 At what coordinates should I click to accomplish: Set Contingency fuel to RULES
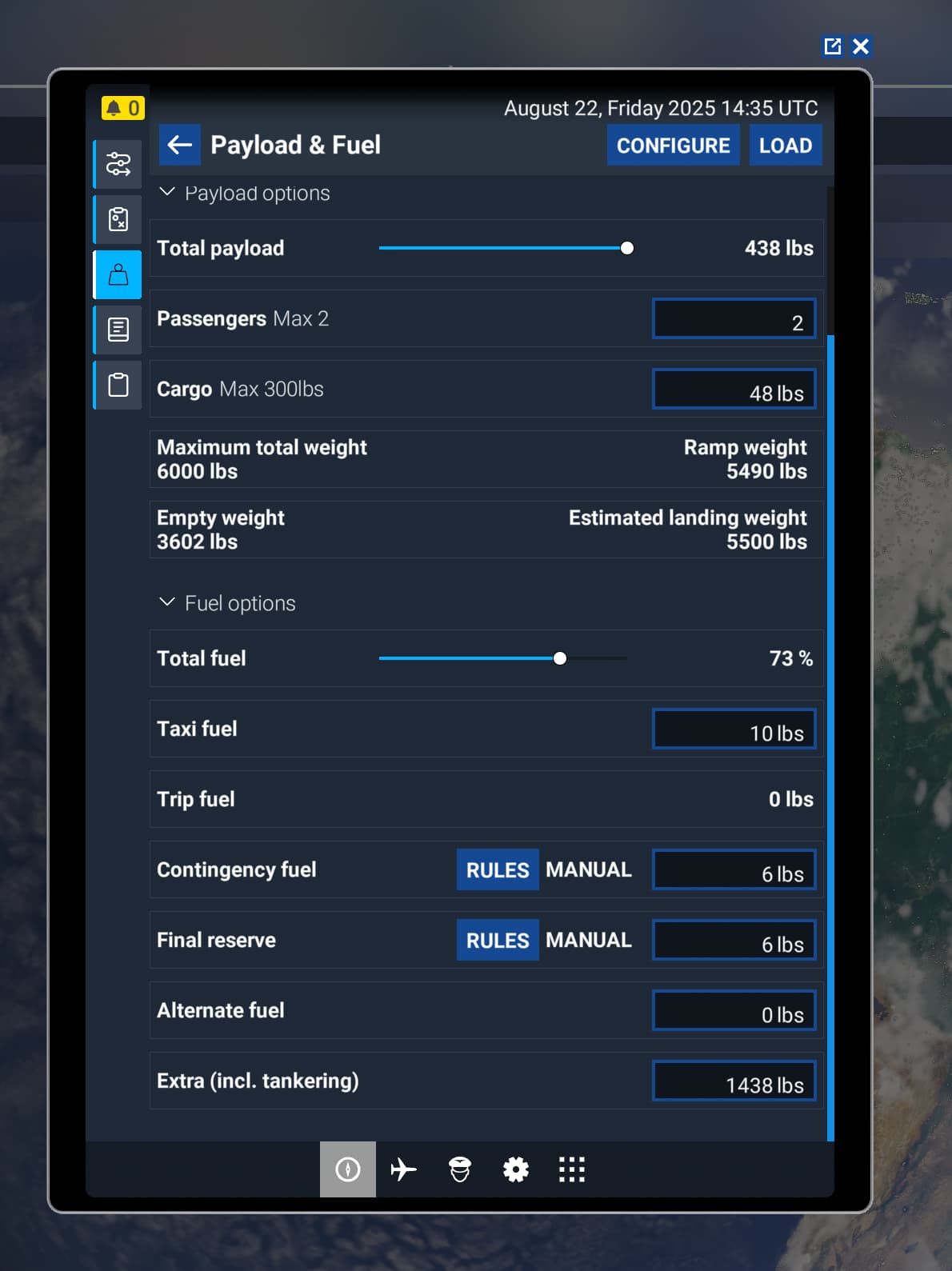click(498, 869)
